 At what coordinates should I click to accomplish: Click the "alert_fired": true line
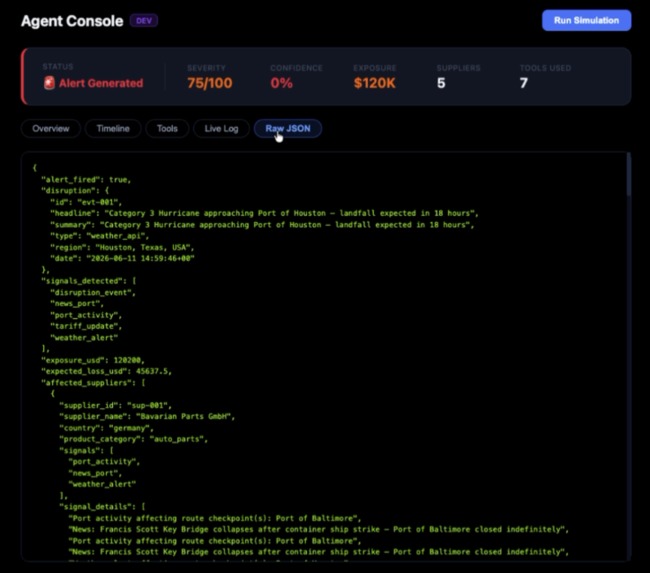click(86, 180)
